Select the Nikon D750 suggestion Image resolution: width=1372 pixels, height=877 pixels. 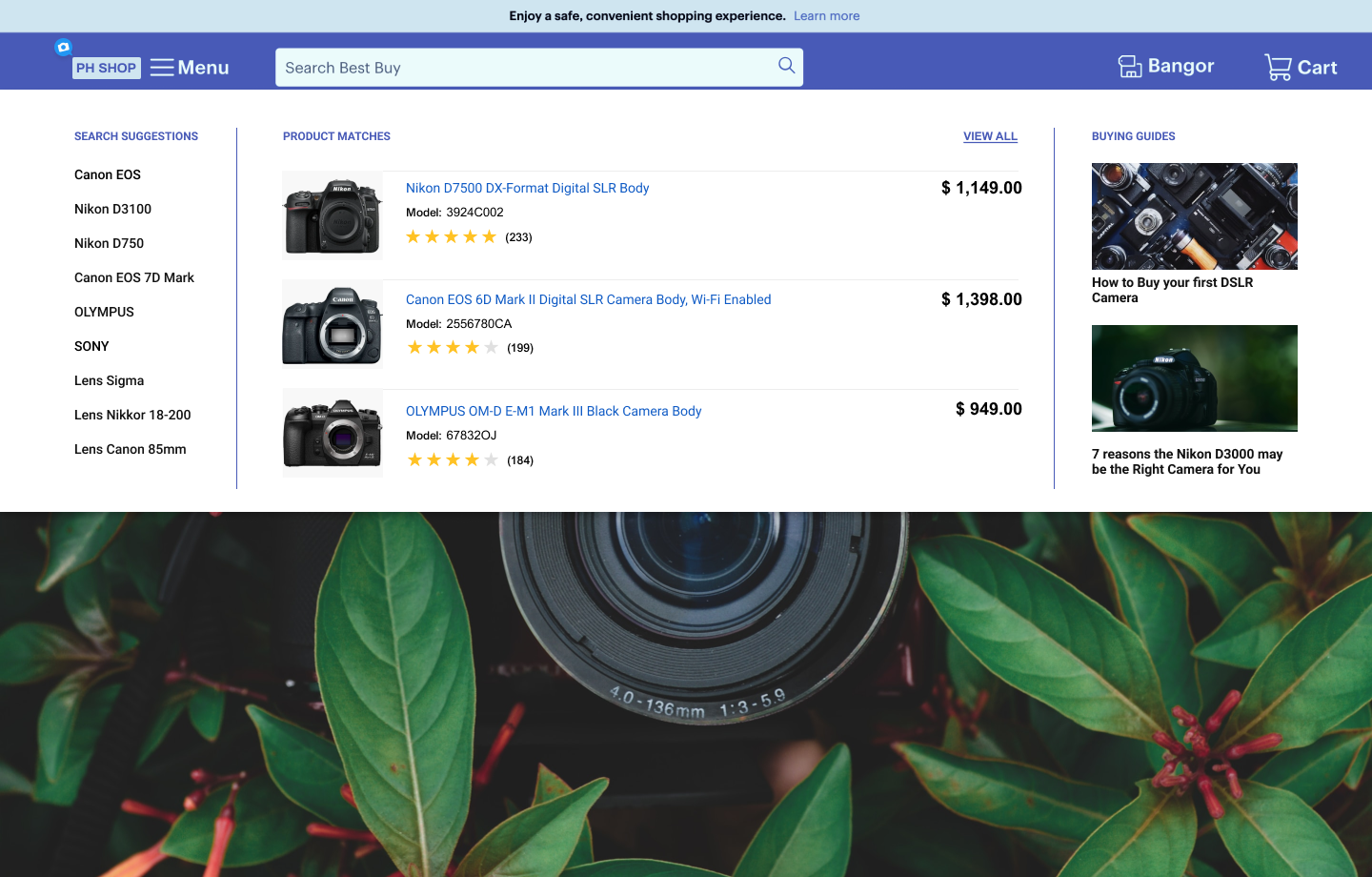109,243
